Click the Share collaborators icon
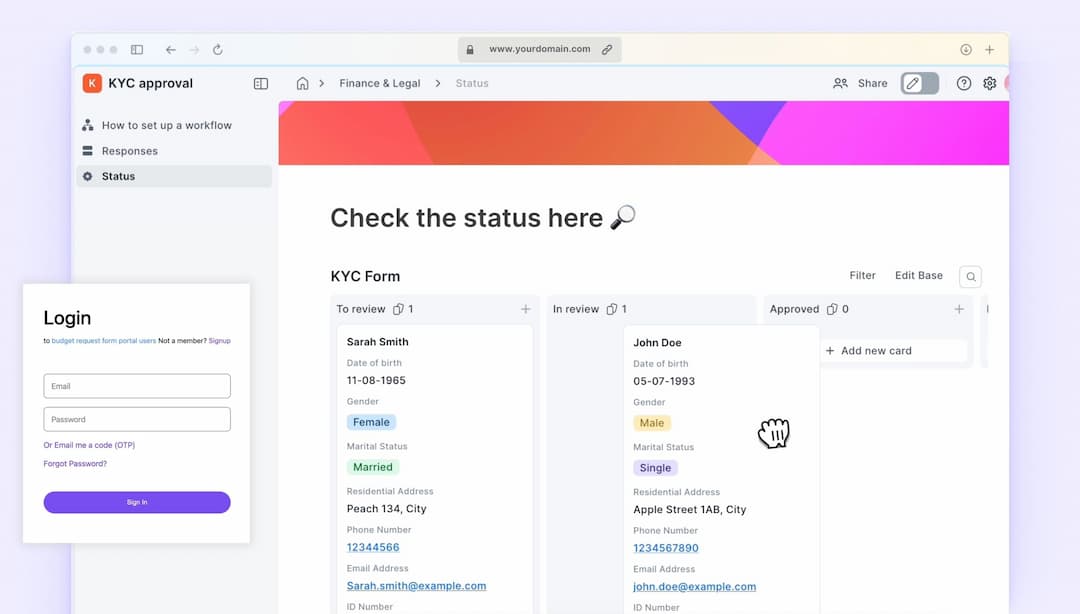This screenshot has width=1080, height=614. pyautogui.click(x=841, y=83)
